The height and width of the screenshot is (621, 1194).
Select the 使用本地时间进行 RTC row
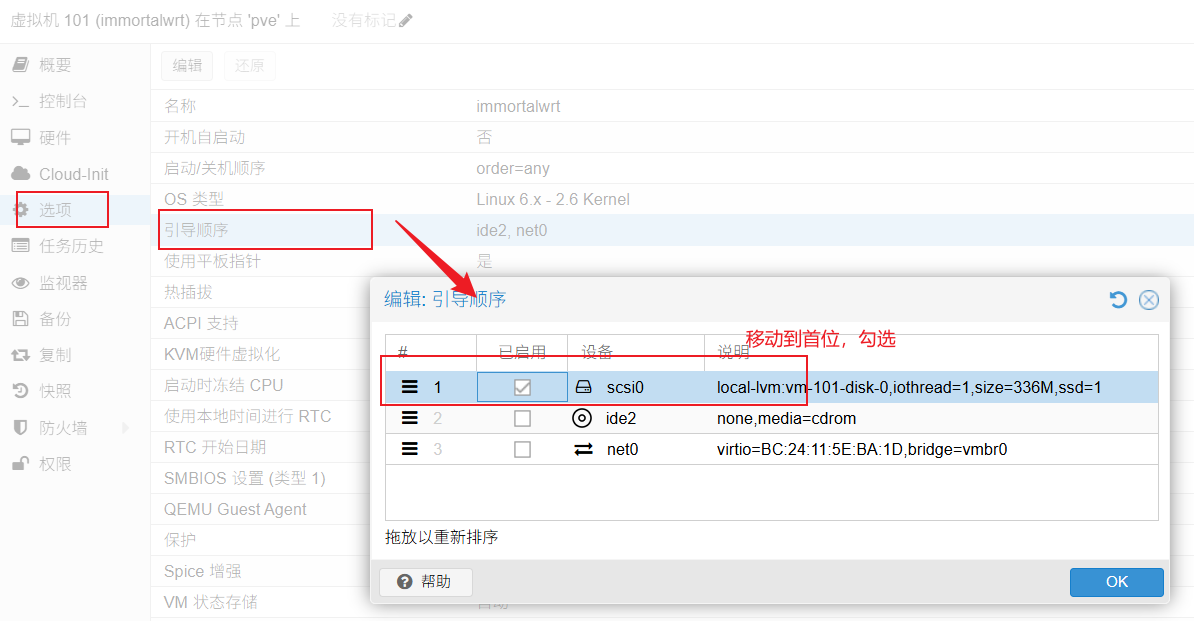260,416
